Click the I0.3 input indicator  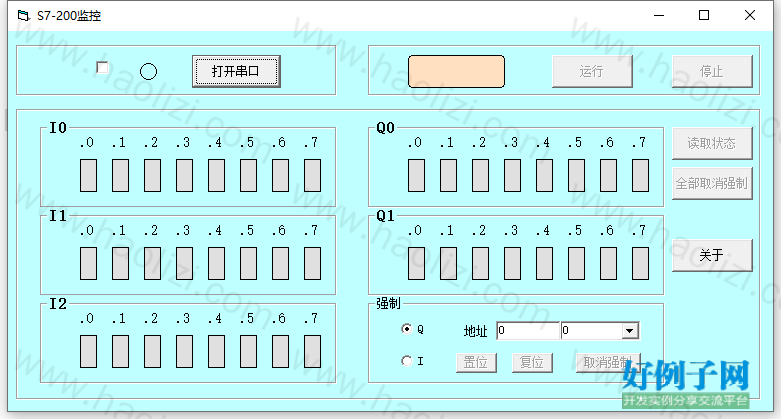(x=184, y=175)
